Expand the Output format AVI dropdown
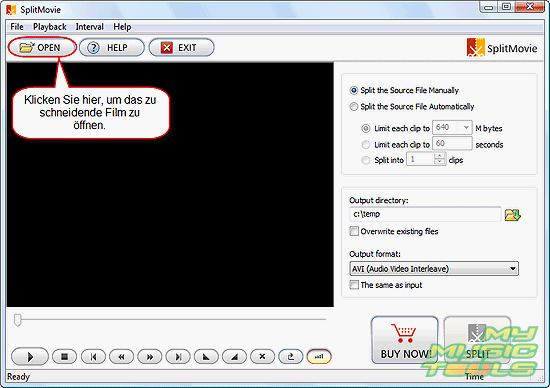This screenshot has width=550, height=388. click(x=513, y=269)
